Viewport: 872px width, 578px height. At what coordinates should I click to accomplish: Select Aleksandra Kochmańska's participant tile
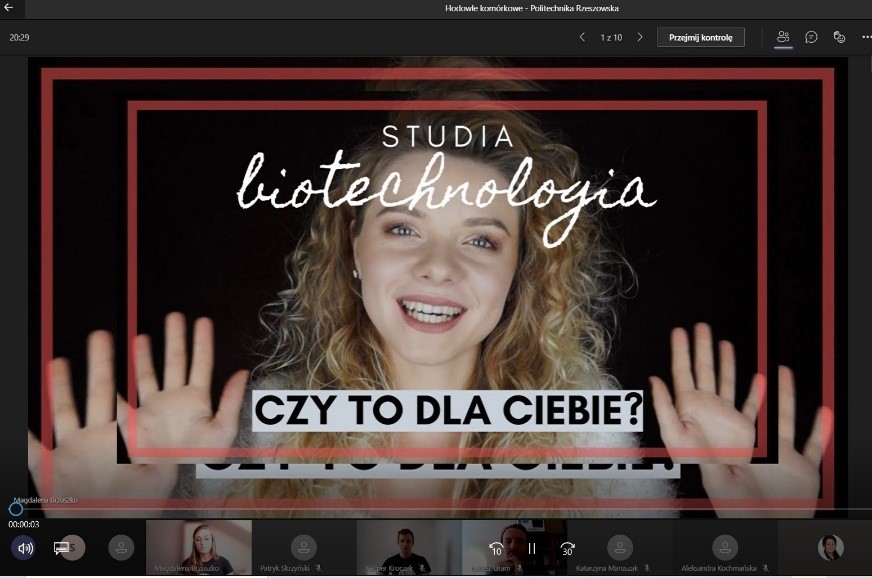(724, 547)
